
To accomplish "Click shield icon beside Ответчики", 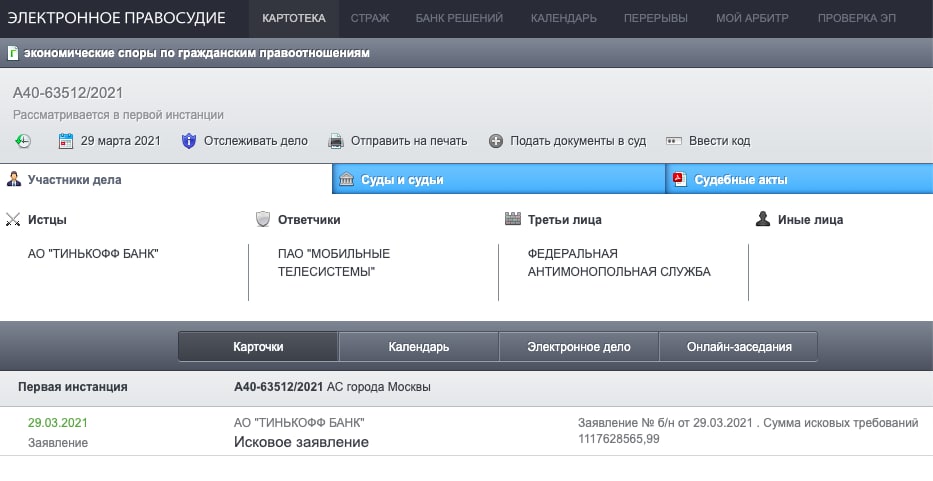I will [x=263, y=219].
